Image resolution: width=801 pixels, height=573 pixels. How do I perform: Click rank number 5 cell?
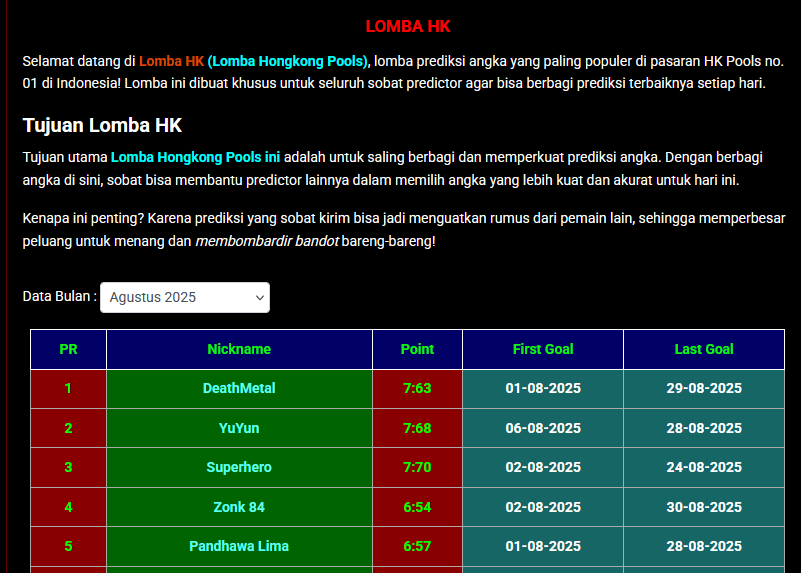pyautogui.click(x=68, y=546)
